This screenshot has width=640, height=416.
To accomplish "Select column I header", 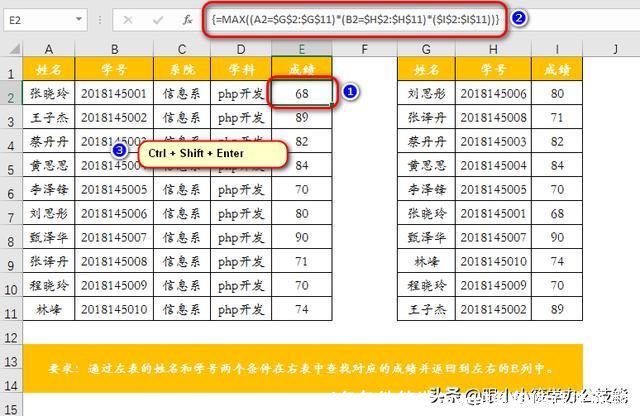I will (557, 49).
